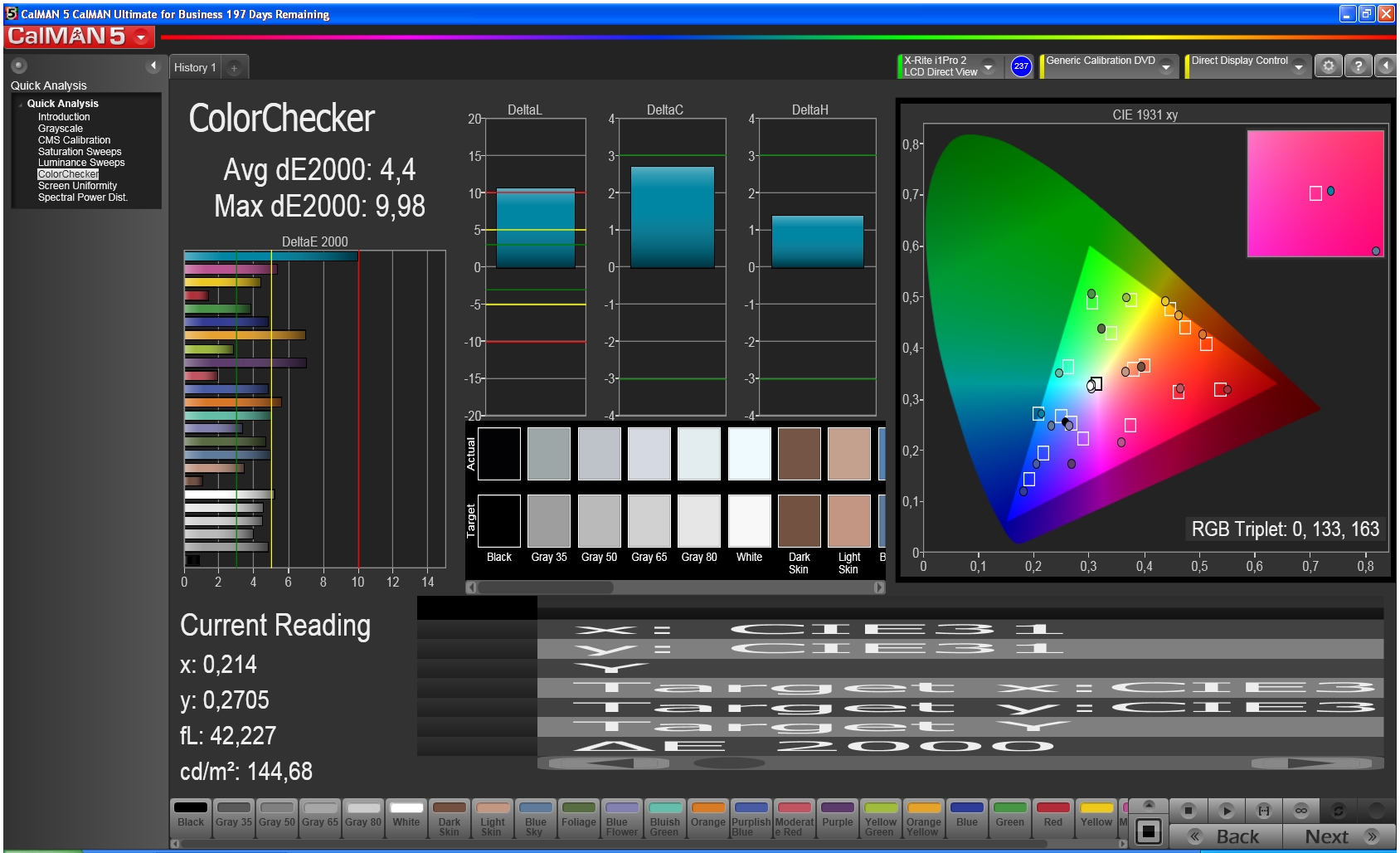The image size is (1400, 853).
Task: Open Introduction in the workflow list
Action: pyautogui.click(x=64, y=117)
